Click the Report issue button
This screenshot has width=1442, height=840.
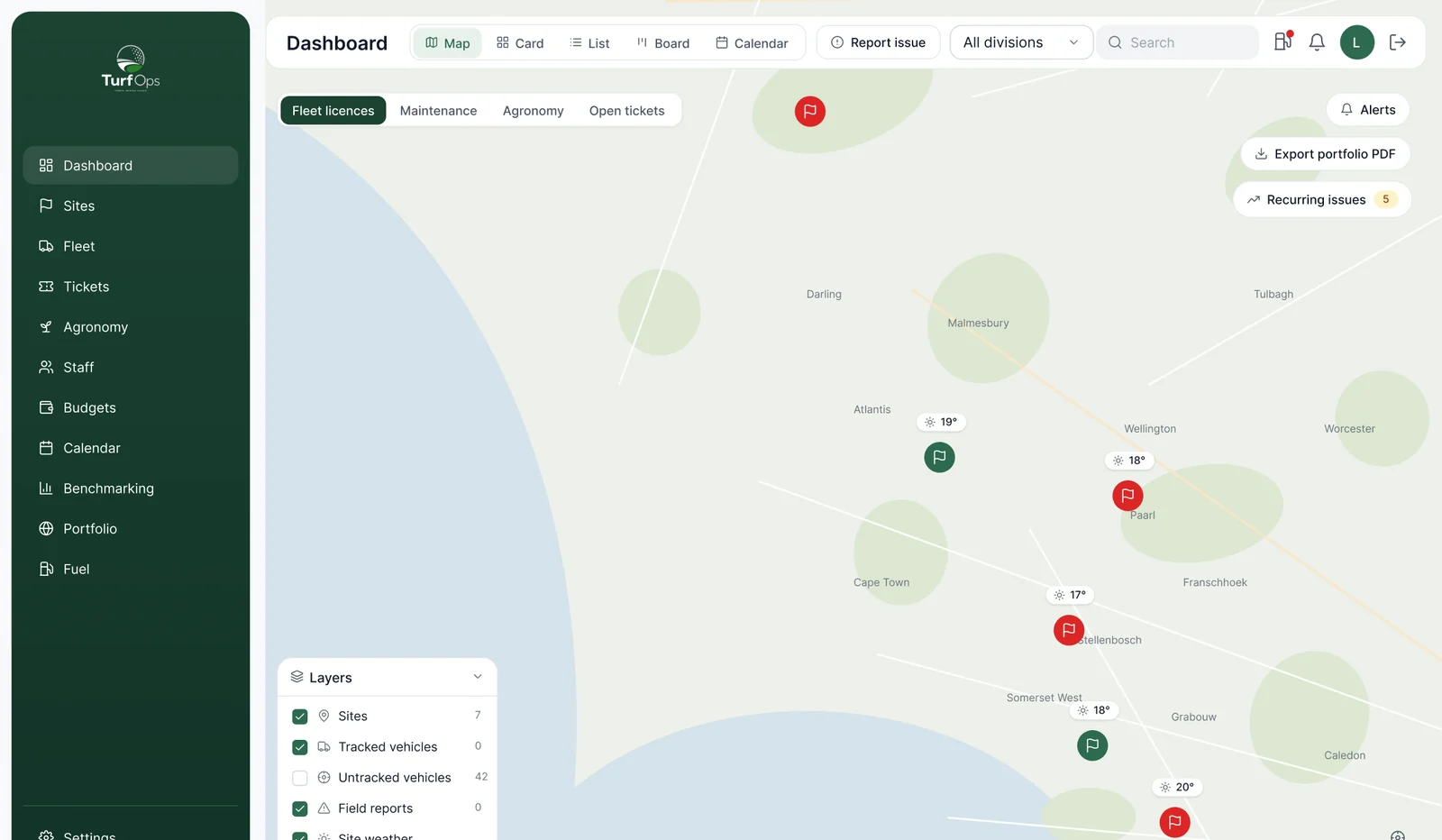pyautogui.click(x=878, y=42)
